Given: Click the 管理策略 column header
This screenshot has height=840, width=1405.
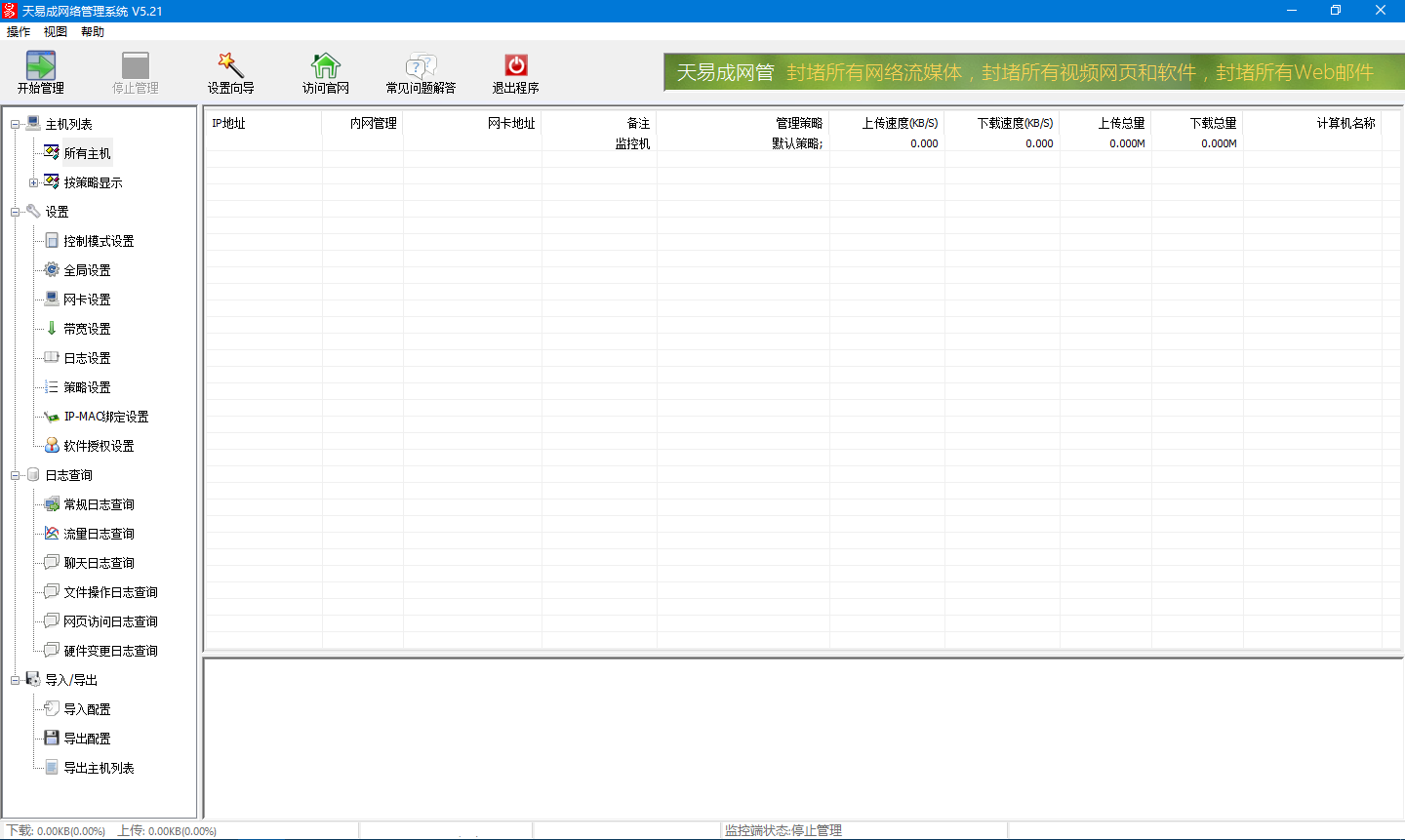Looking at the screenshot, I should [x=743, y=123].
